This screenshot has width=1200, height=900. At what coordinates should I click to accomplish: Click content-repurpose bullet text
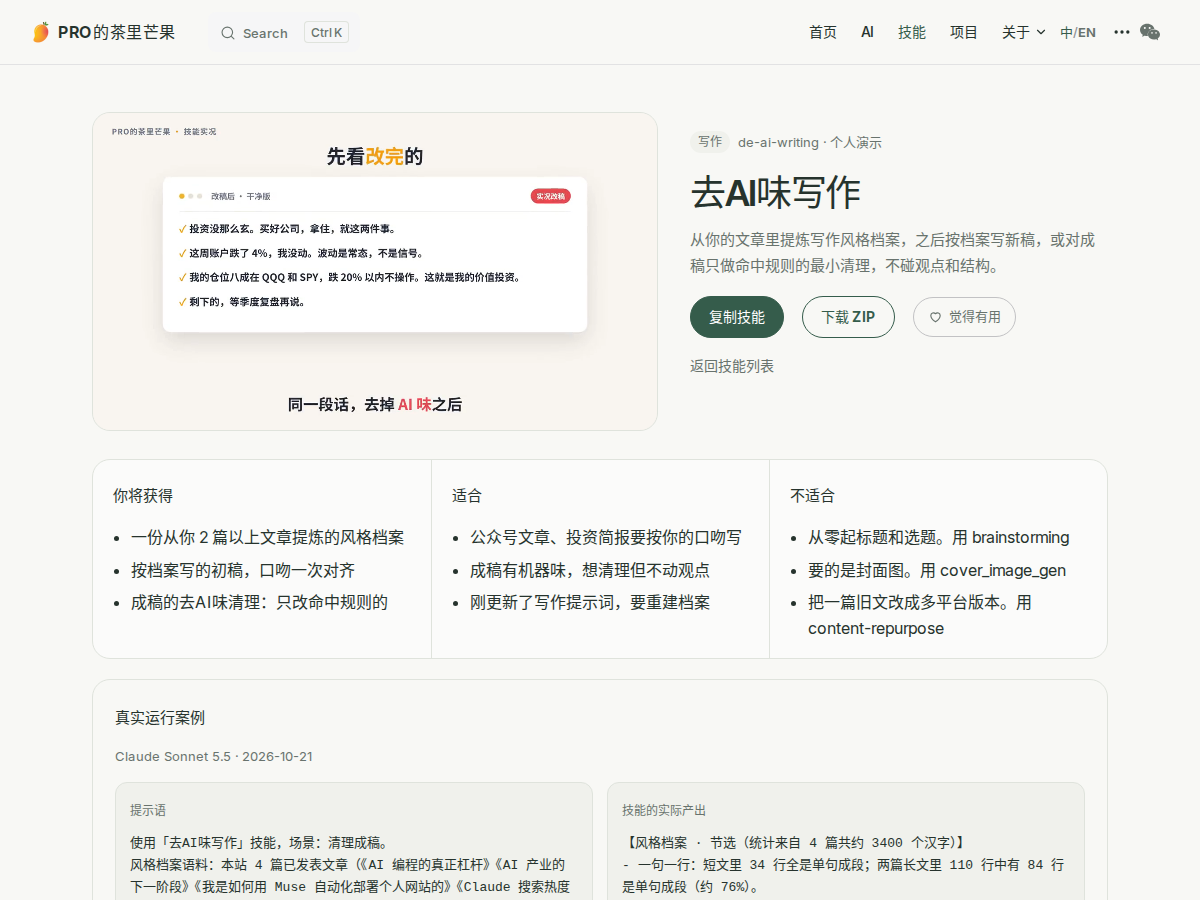tap(876, 628)
